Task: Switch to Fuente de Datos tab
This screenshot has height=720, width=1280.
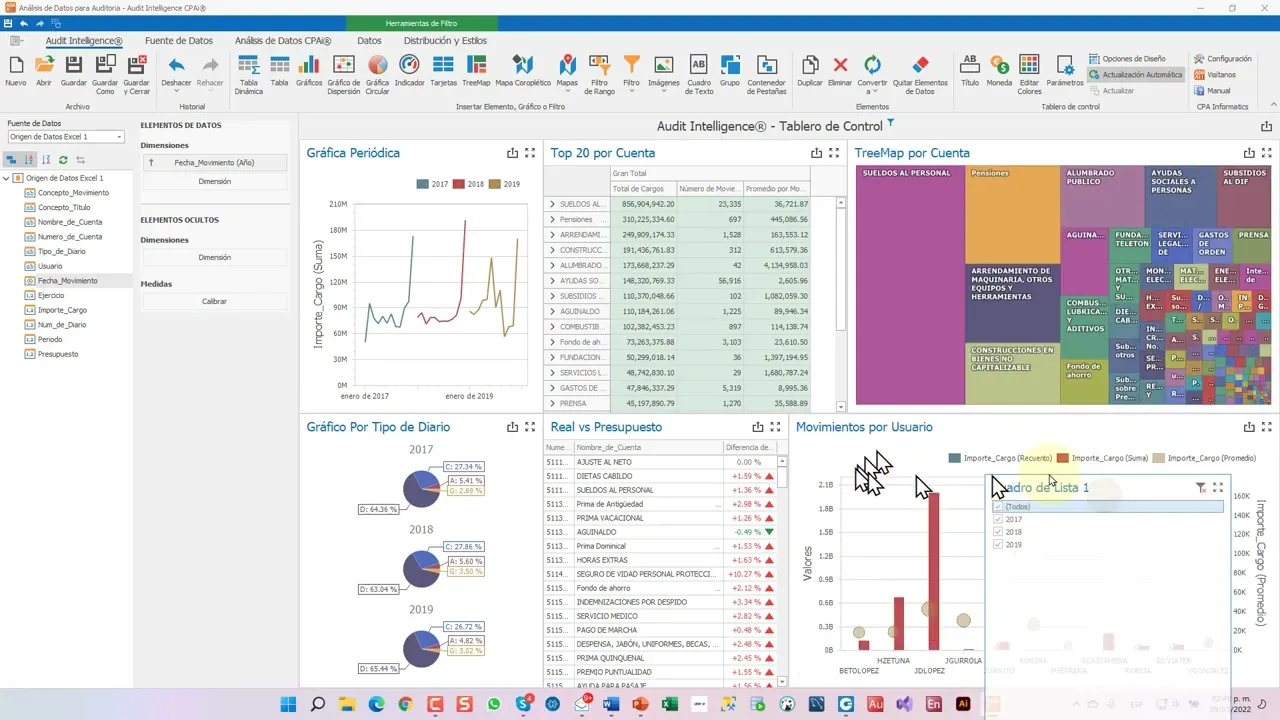Action: click(x=179, y=41)
